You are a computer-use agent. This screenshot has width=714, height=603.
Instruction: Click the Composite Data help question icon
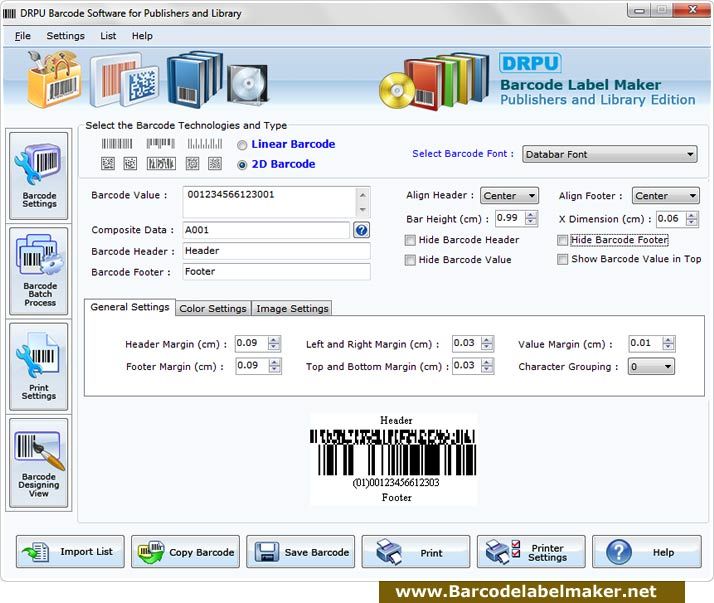pyautogui.click(x=362, y=230)
